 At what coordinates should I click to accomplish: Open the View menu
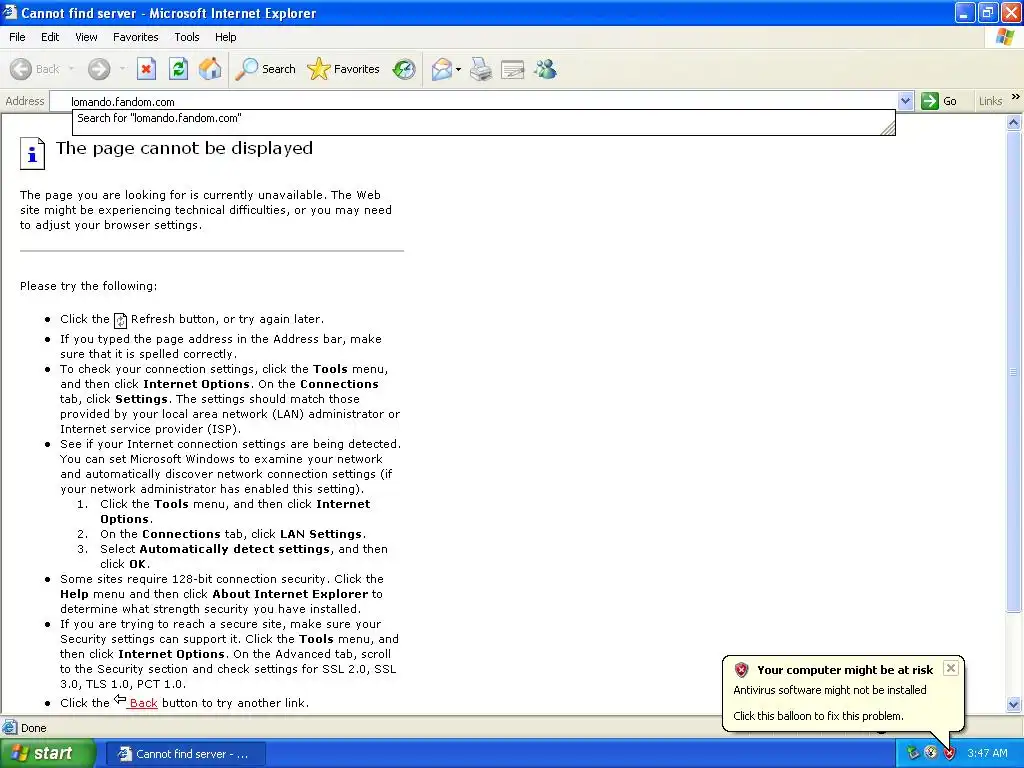click(x=86, y=37)
